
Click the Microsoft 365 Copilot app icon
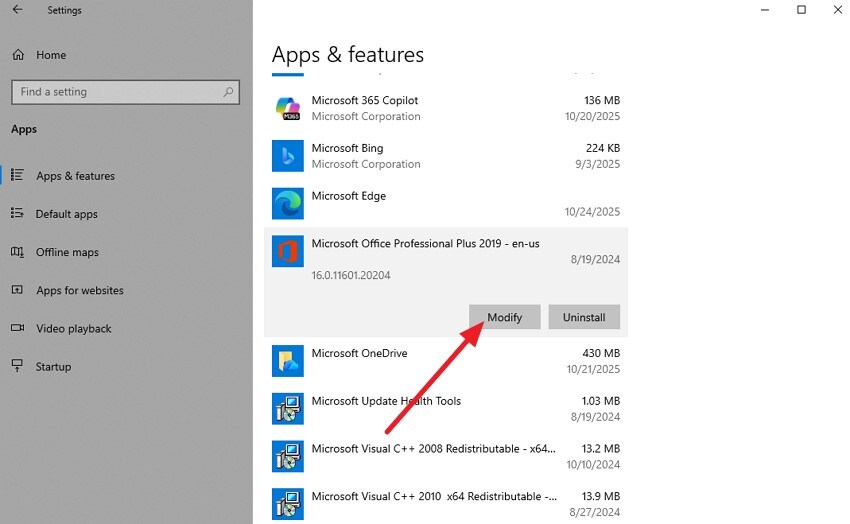tap(288, 108)
